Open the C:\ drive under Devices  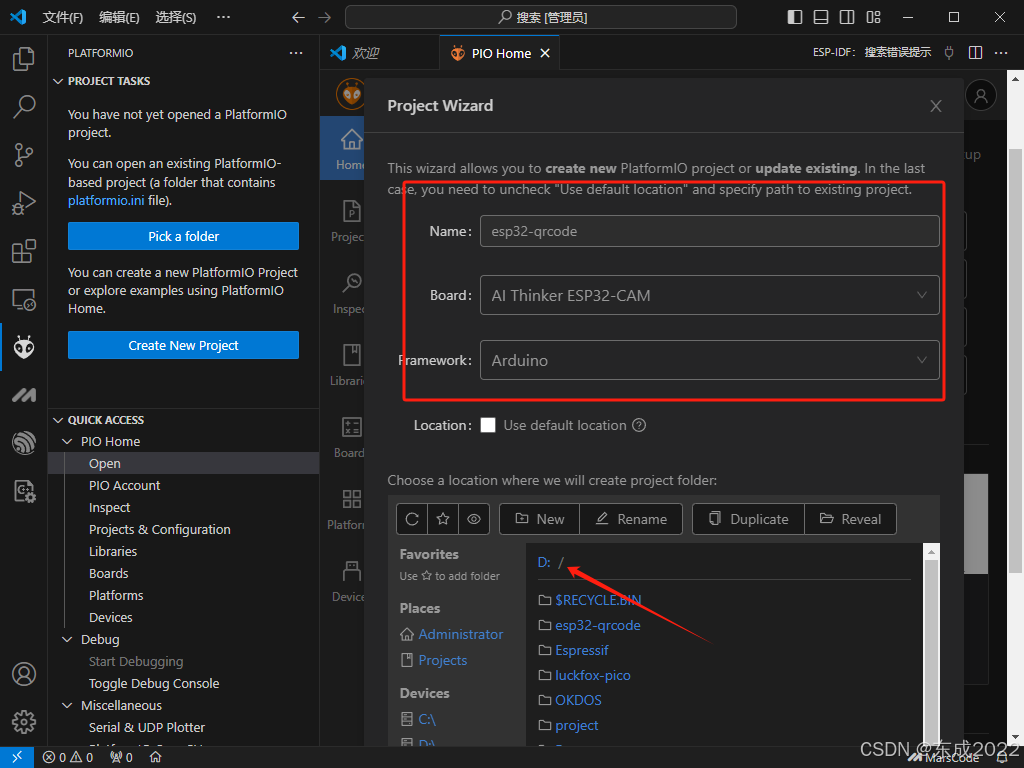pyautogui.click(x=426, y=719)
